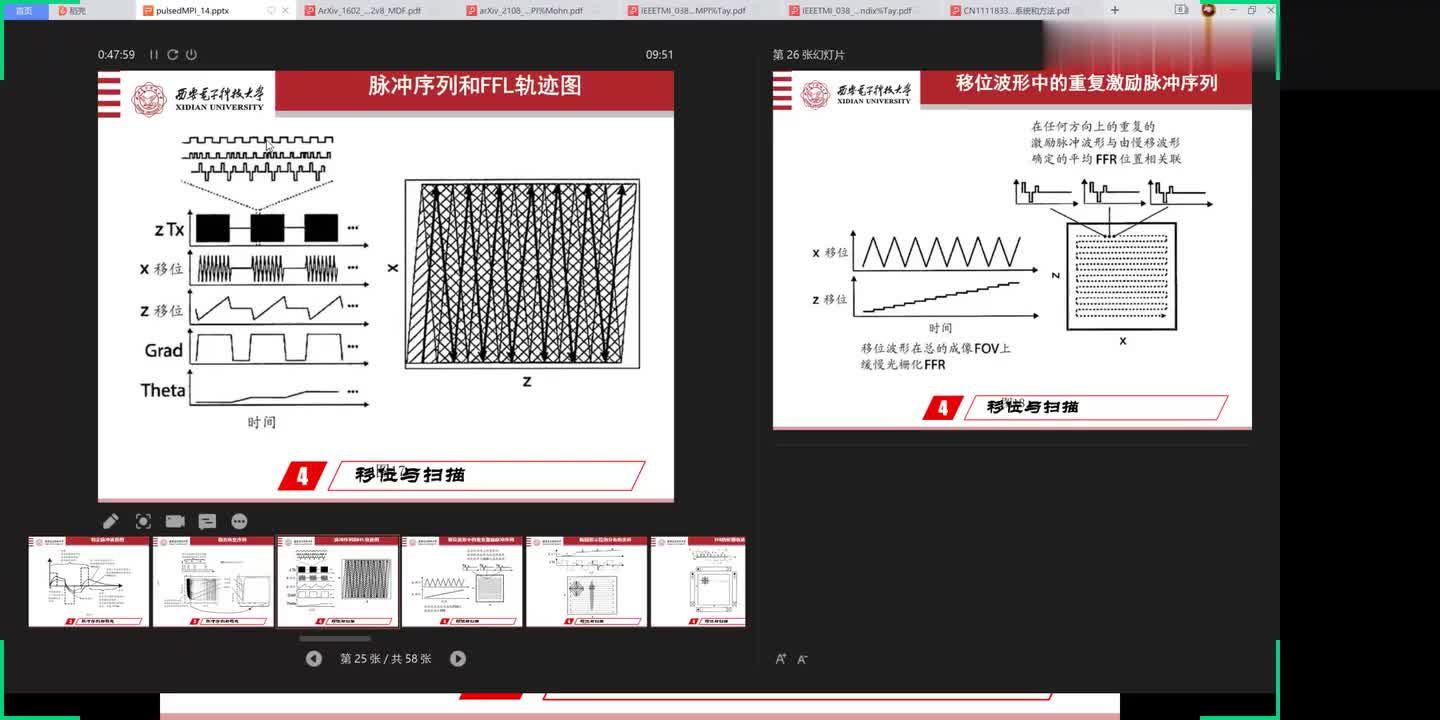1440x720 pixels.
Task: Go to the next slide arrow
Action: coord(458,658)
